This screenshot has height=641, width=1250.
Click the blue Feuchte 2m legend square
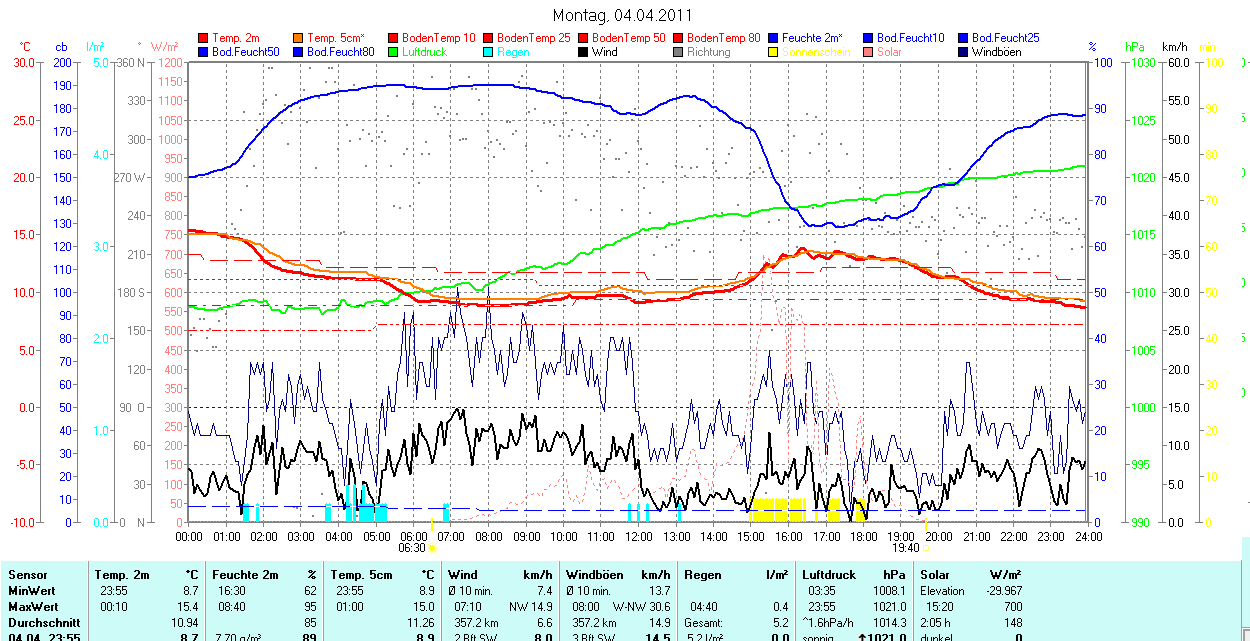[774, 38]
